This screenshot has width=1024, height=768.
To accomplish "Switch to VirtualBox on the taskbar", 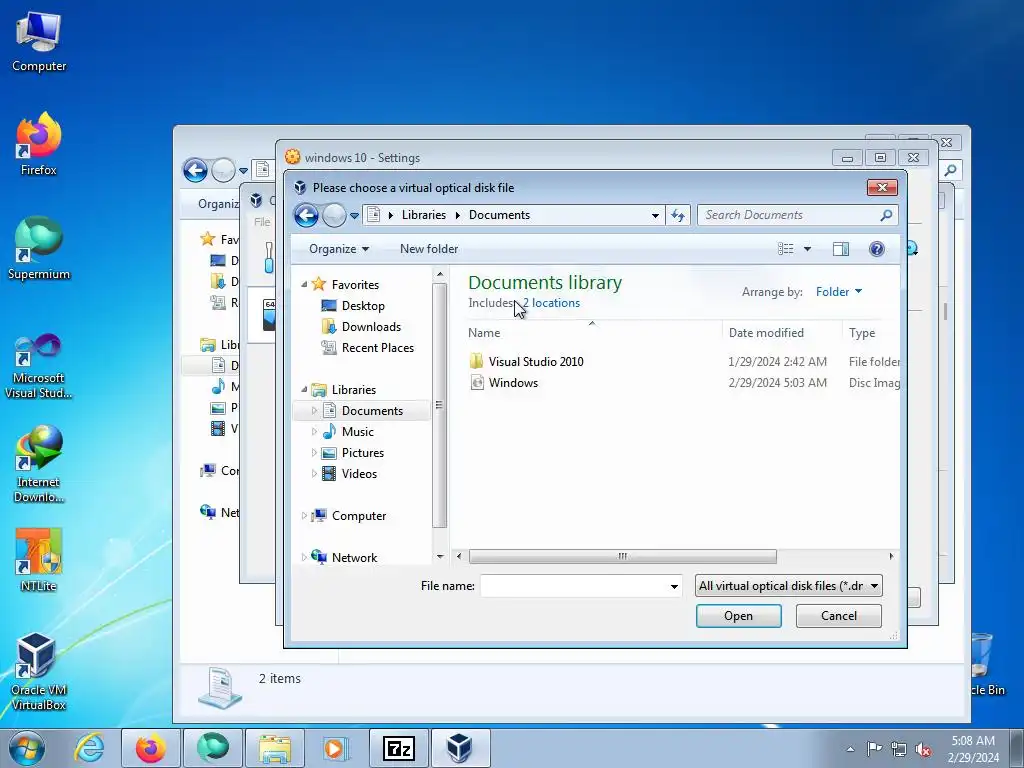I will (x=460, y=748).
